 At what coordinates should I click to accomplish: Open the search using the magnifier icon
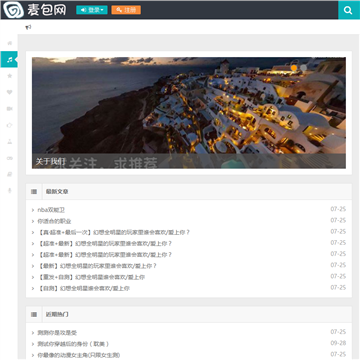point(348,10)
